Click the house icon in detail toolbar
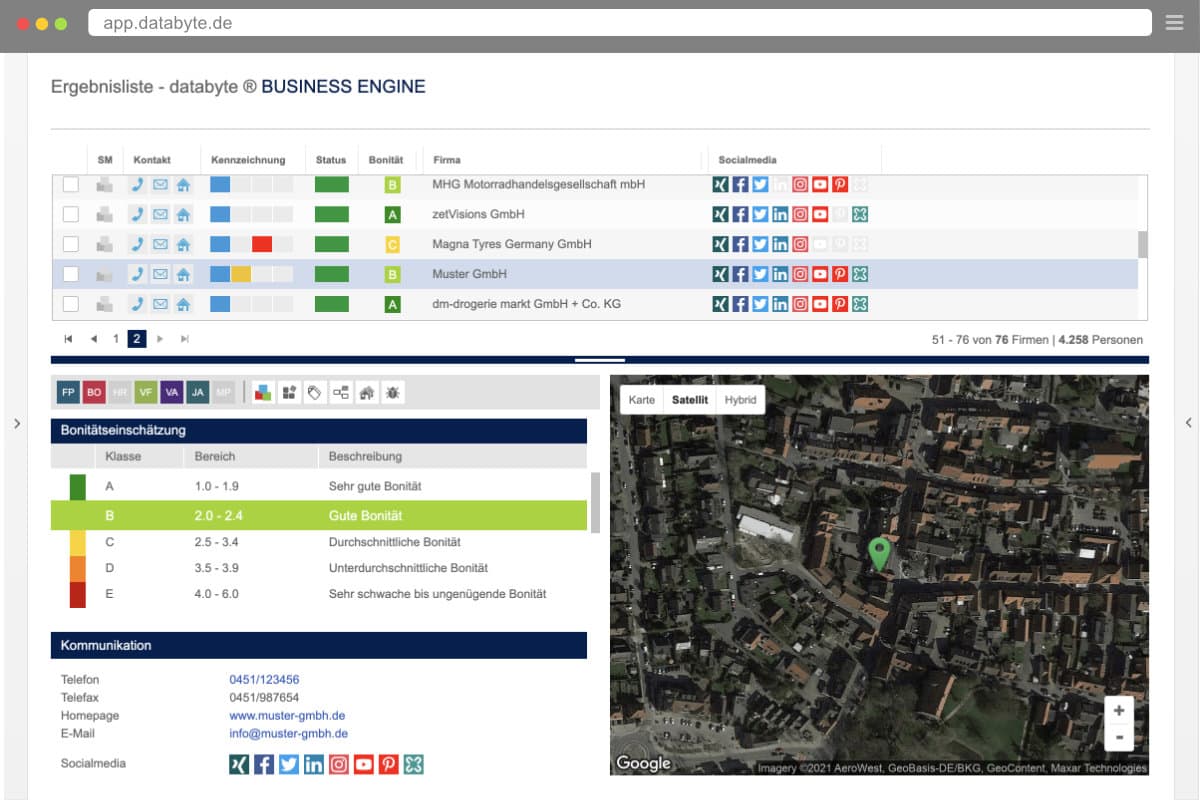This screenshot has height=800, width=1200. coord(367,393)
